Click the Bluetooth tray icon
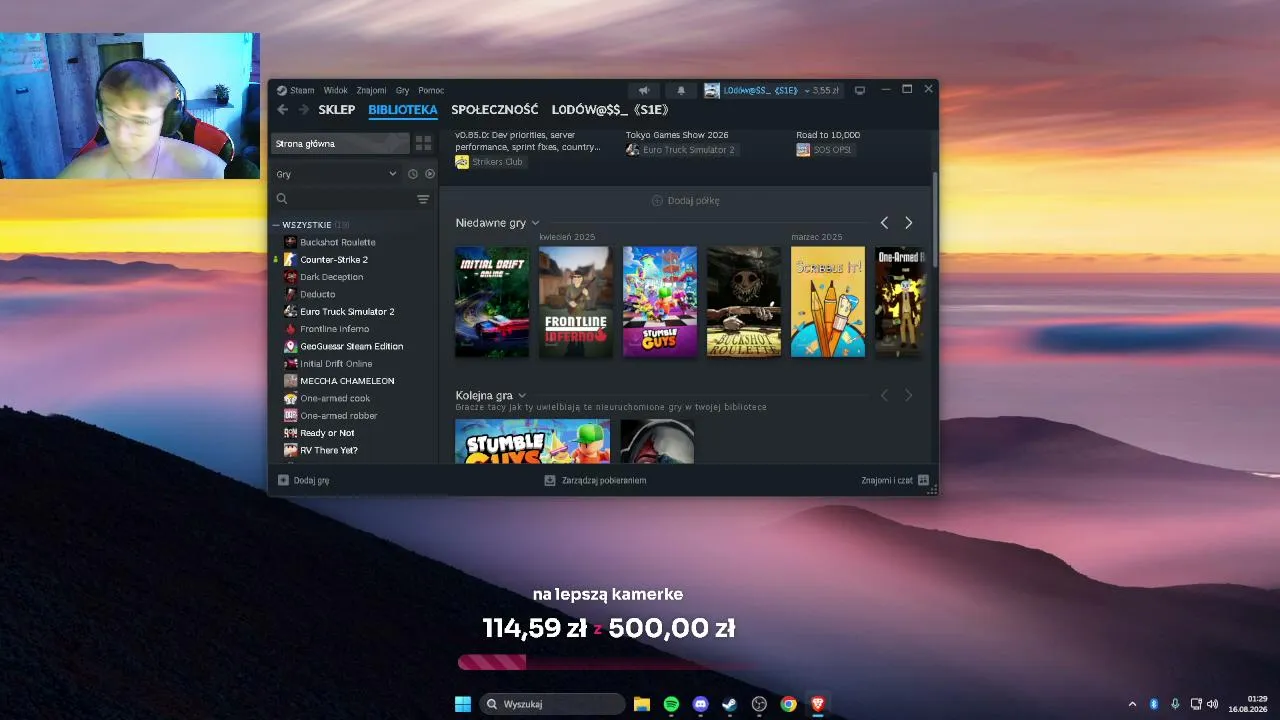 (x=1154, y=704)
